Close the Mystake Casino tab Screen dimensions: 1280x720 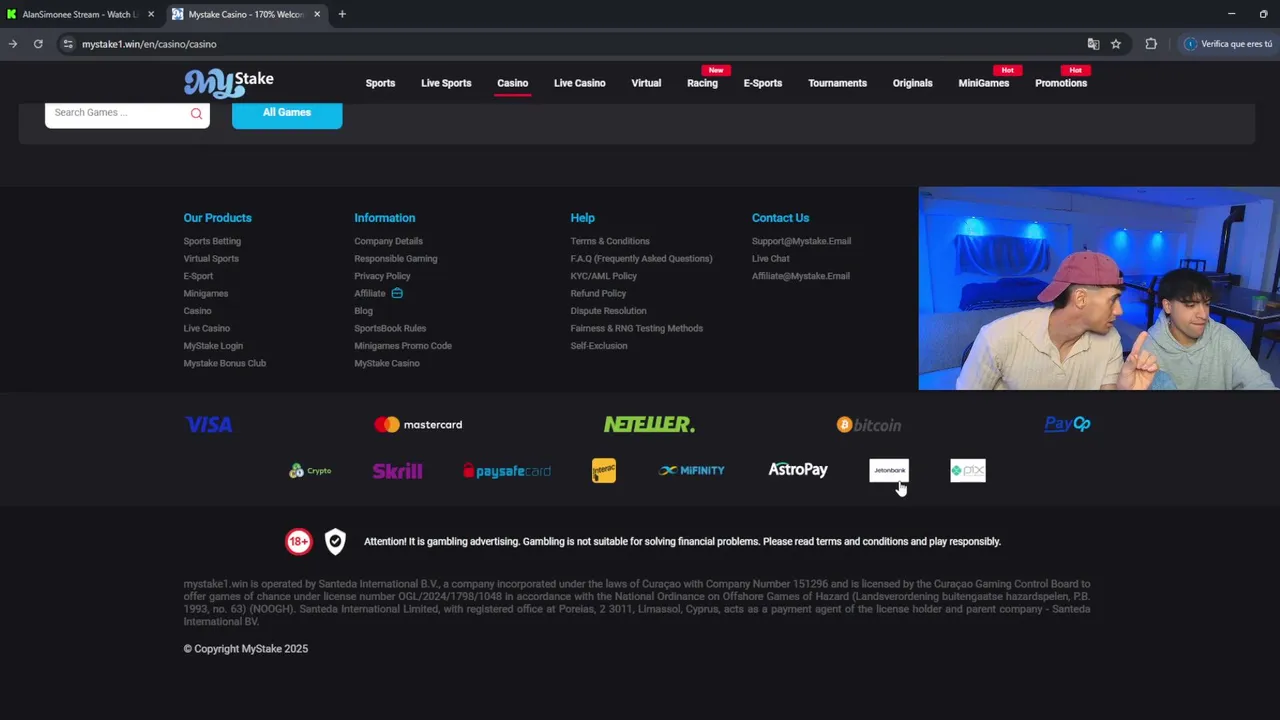click(x=317, y=14)
